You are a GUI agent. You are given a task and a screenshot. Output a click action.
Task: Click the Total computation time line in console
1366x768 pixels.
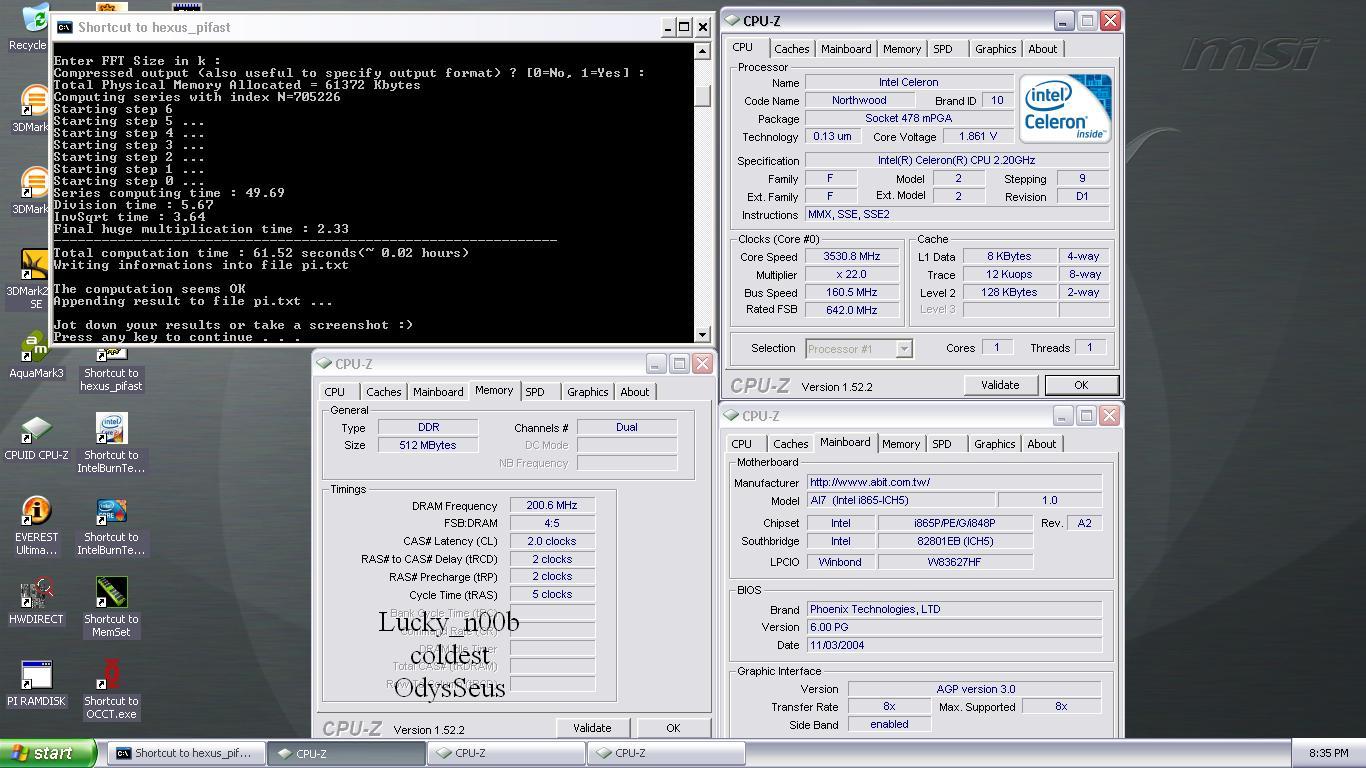(x=261, y=253)
